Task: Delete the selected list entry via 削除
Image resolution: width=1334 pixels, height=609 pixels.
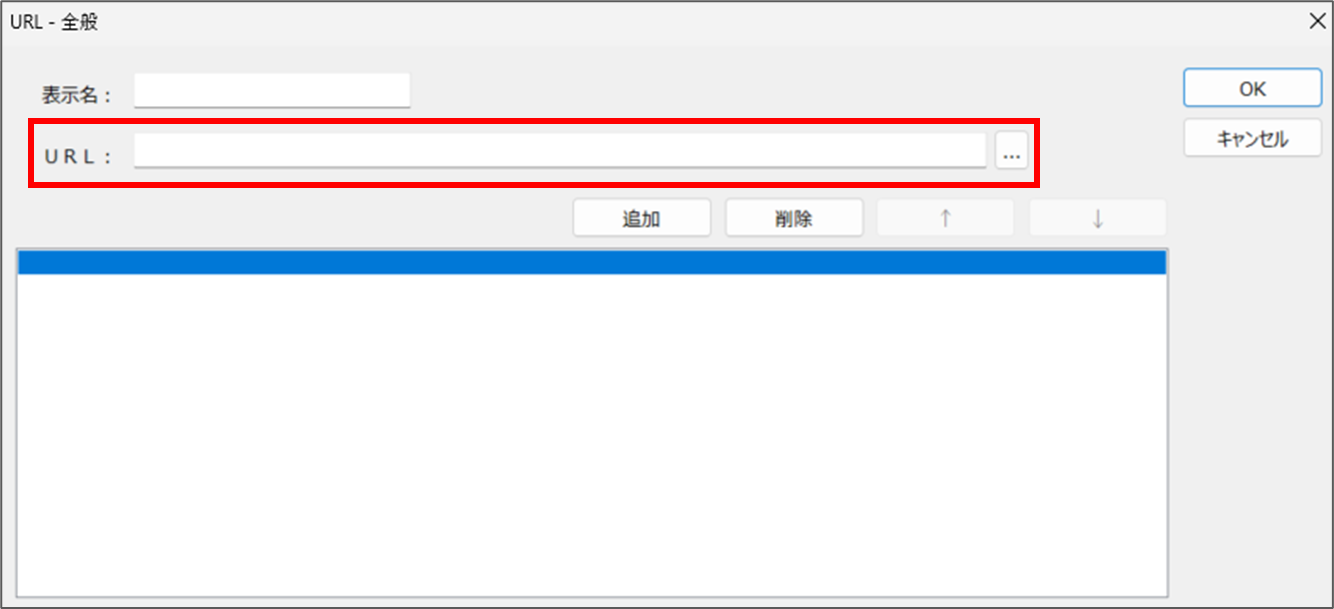Action: point(793,218)
